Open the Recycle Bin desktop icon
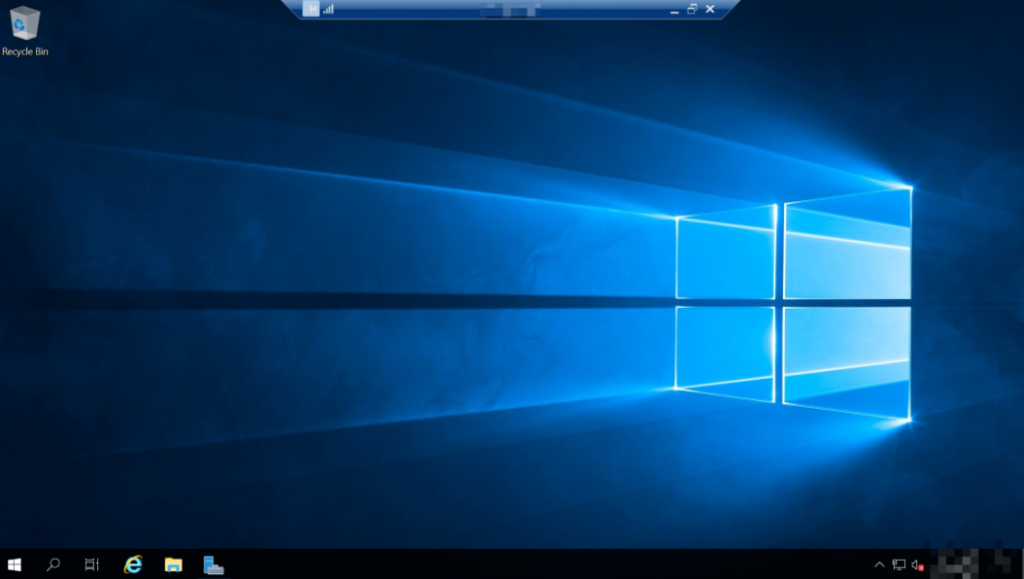Image resolution: width=1024 pixels, height=579 pixels. click(x=25, y=23)
